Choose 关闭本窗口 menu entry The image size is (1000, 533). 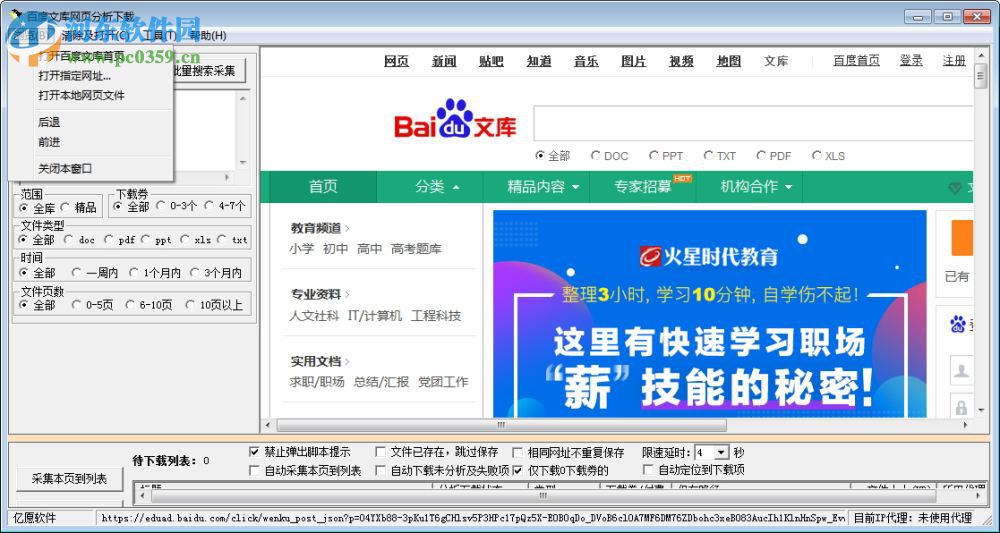65,168
